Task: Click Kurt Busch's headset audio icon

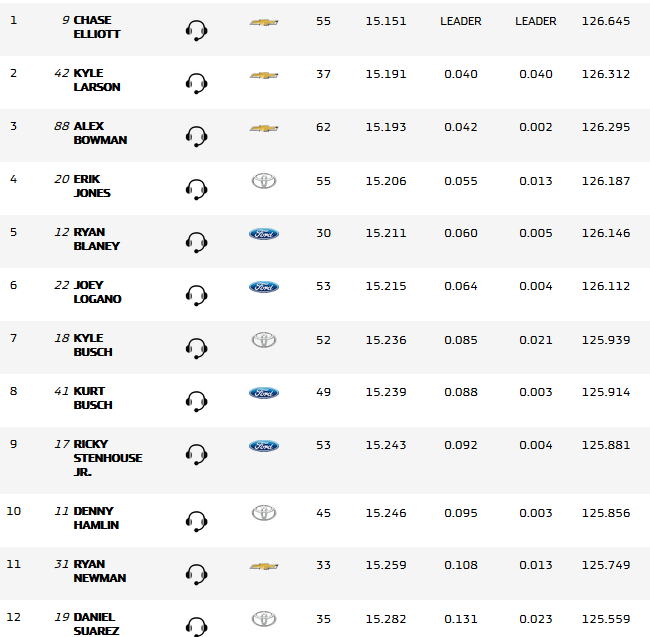Action: tap(197, 401)
